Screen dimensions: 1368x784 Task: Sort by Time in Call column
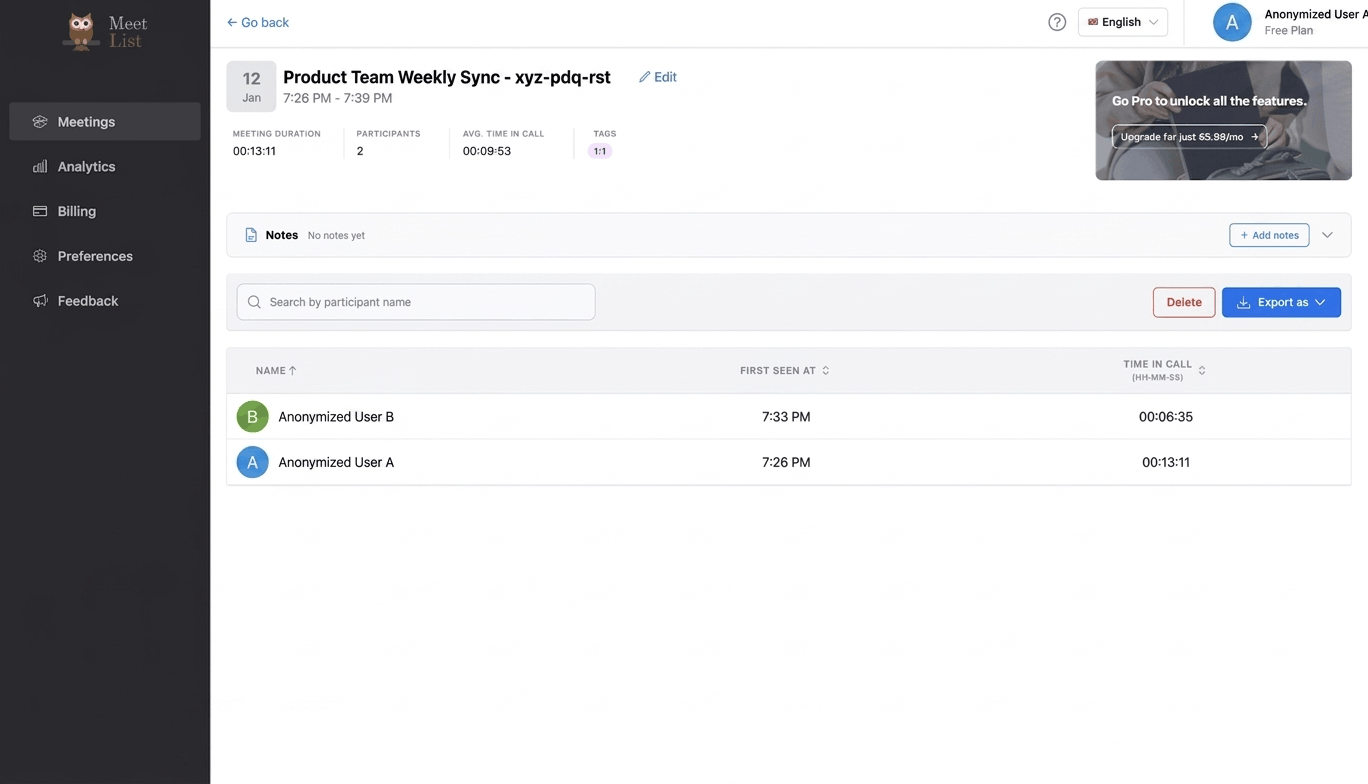[1164, 370]
